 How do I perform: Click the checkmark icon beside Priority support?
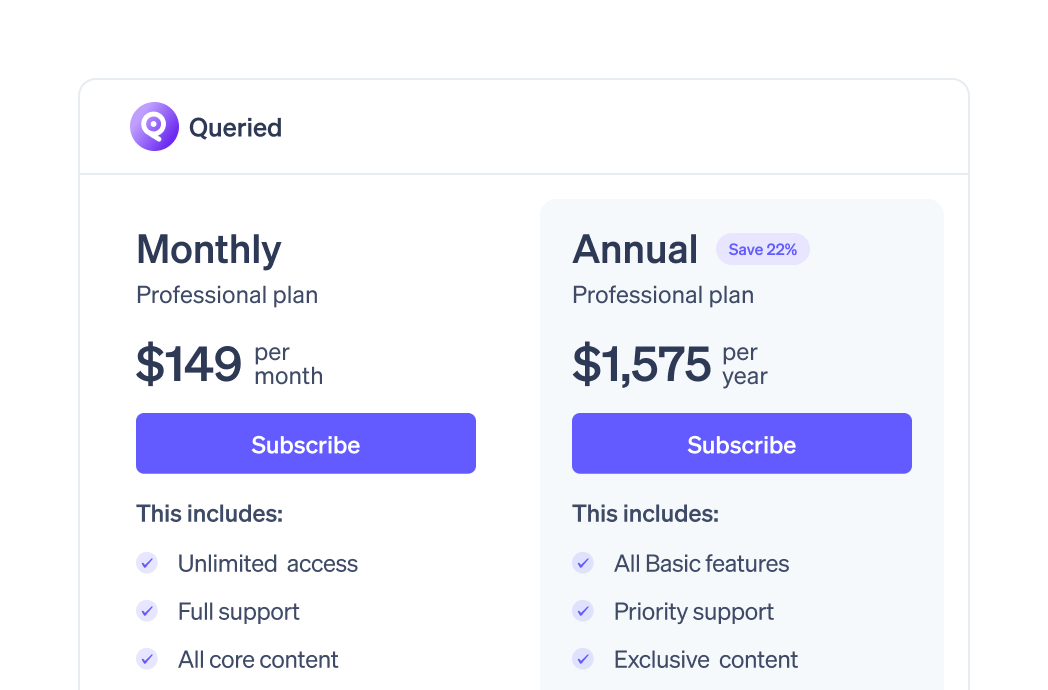point(583,611)
